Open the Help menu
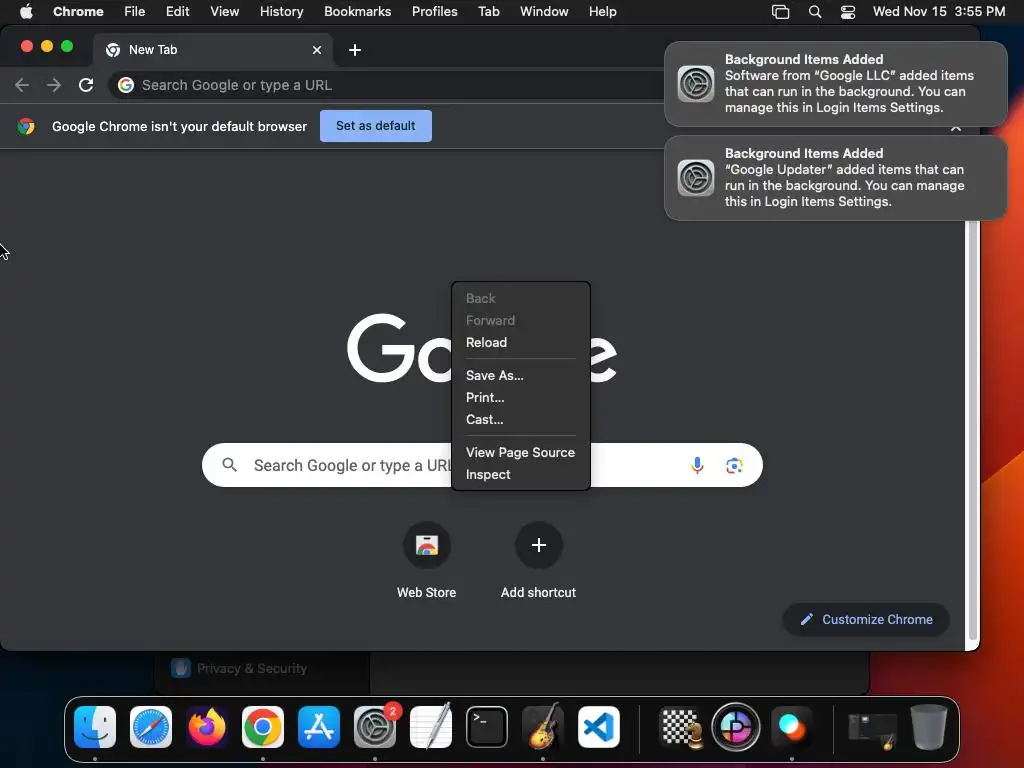 pyautogui.click(x=602, y=12)
